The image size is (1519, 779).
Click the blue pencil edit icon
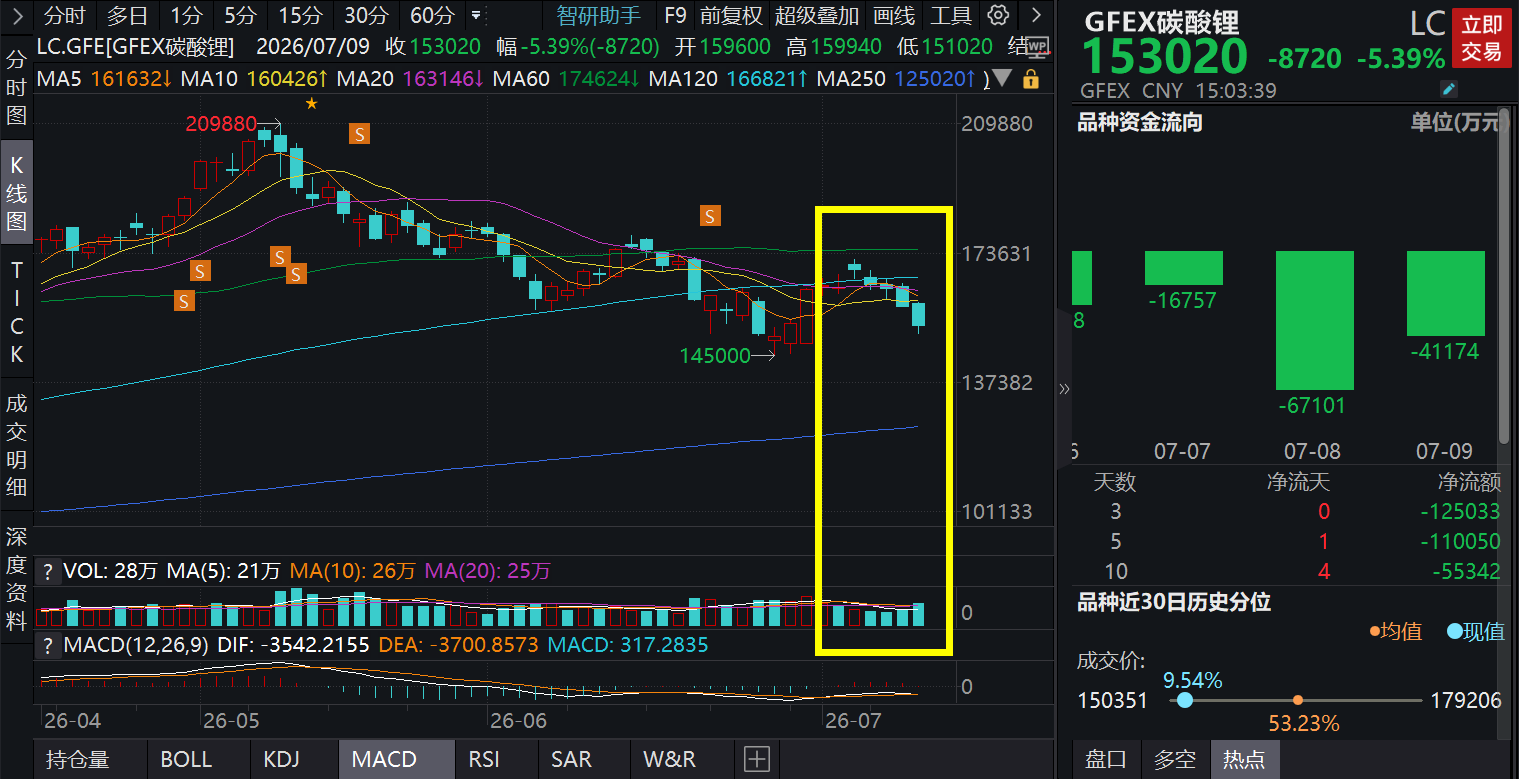coord(1449,89)
